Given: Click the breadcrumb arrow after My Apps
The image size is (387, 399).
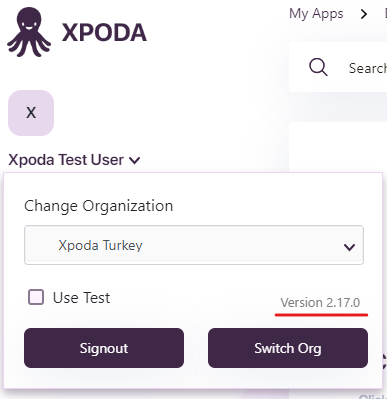Looking at the screenshot, I should [x=364, y=14].
